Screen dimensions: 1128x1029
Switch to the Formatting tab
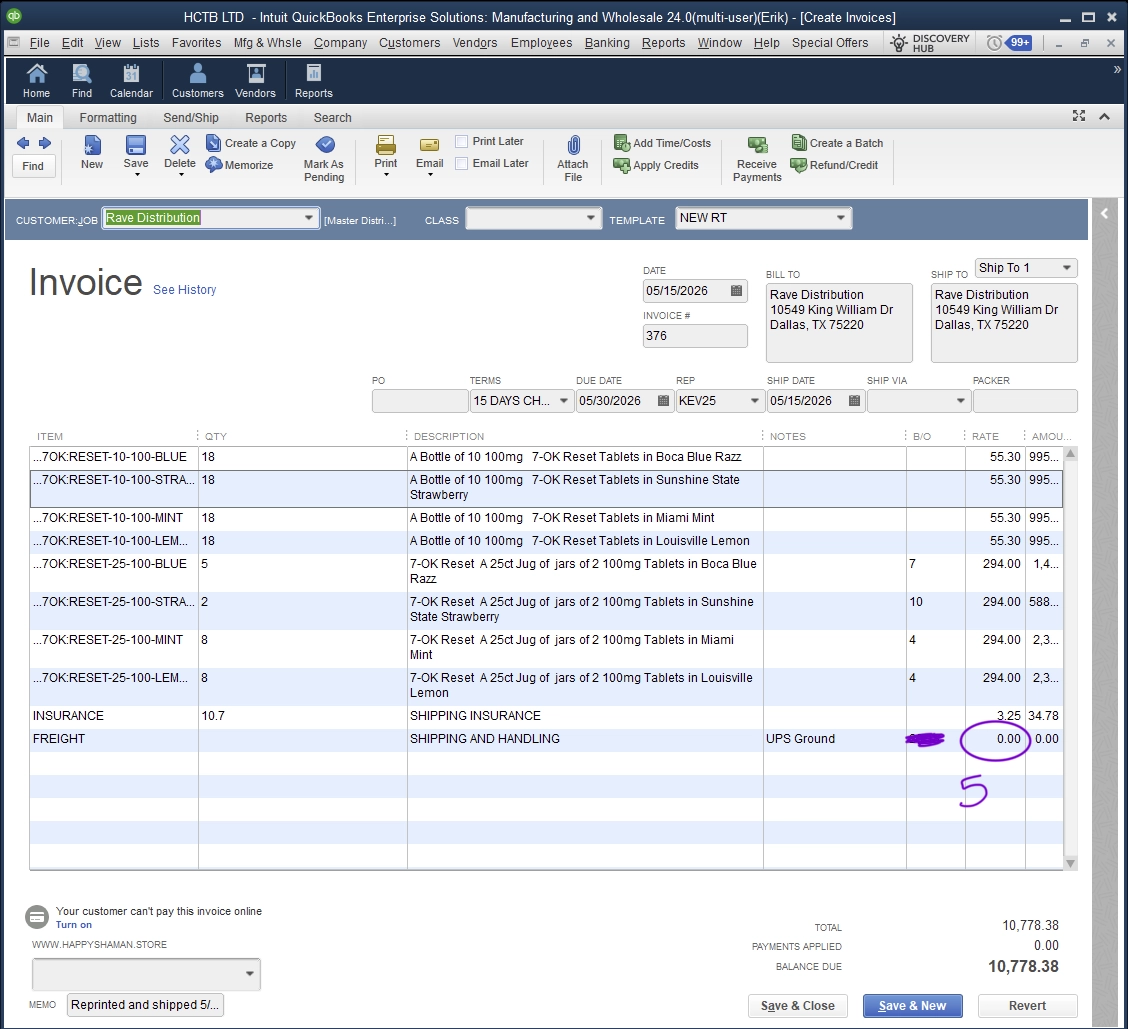[108, 117]
